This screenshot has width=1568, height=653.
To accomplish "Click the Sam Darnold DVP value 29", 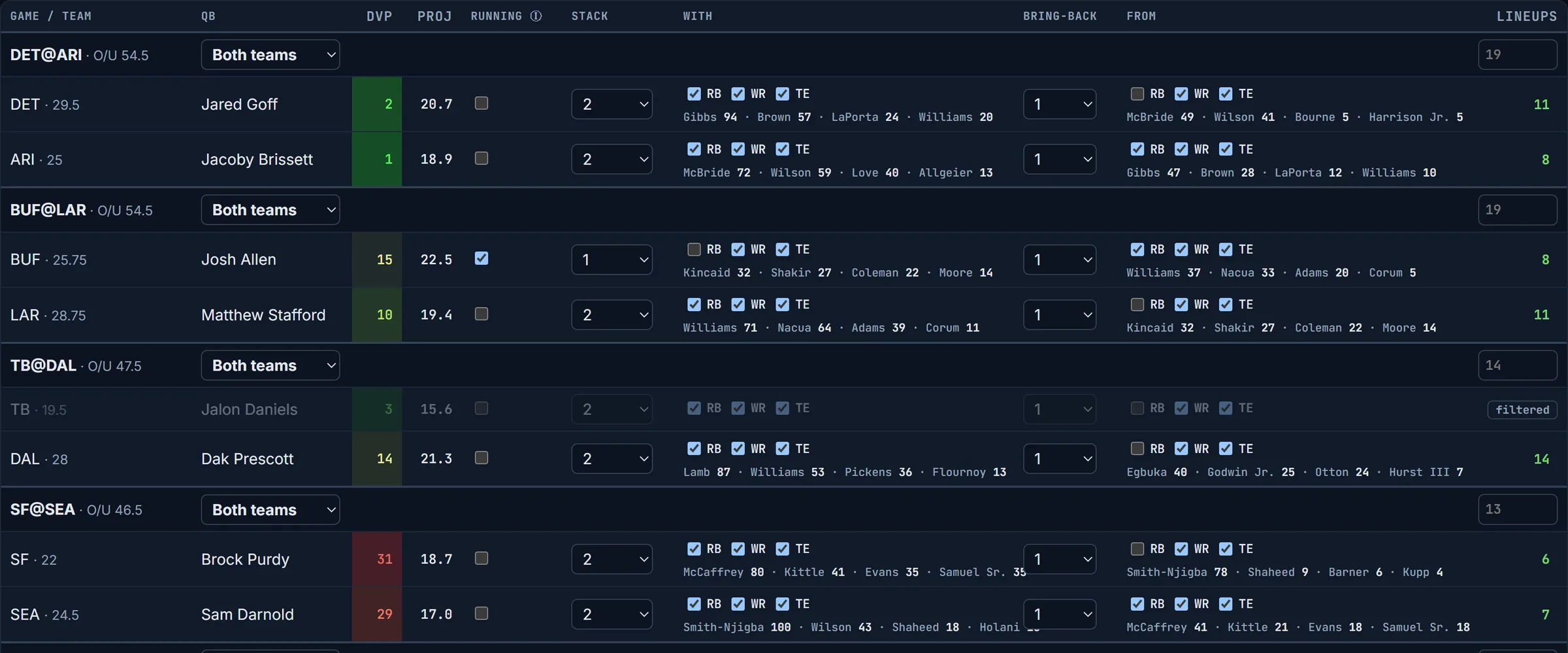I will pyautogui.click(x=385, y=614).
